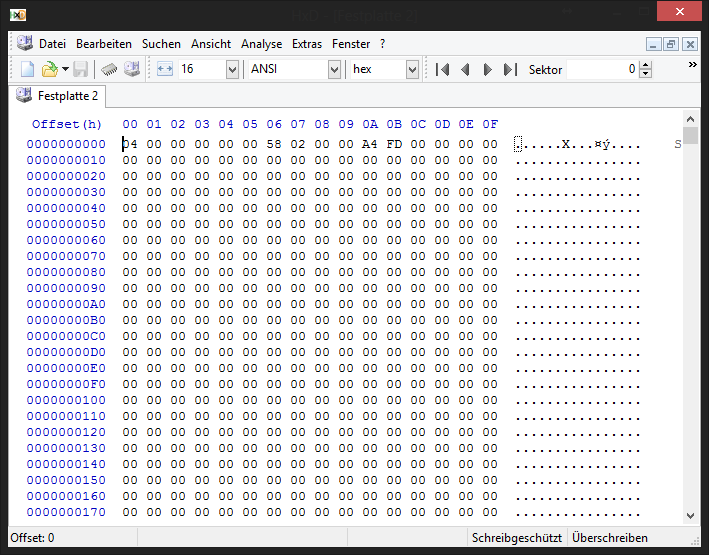Click the Sektor label in the toolbar
The image size is (709, 555).
pos(545,70)
